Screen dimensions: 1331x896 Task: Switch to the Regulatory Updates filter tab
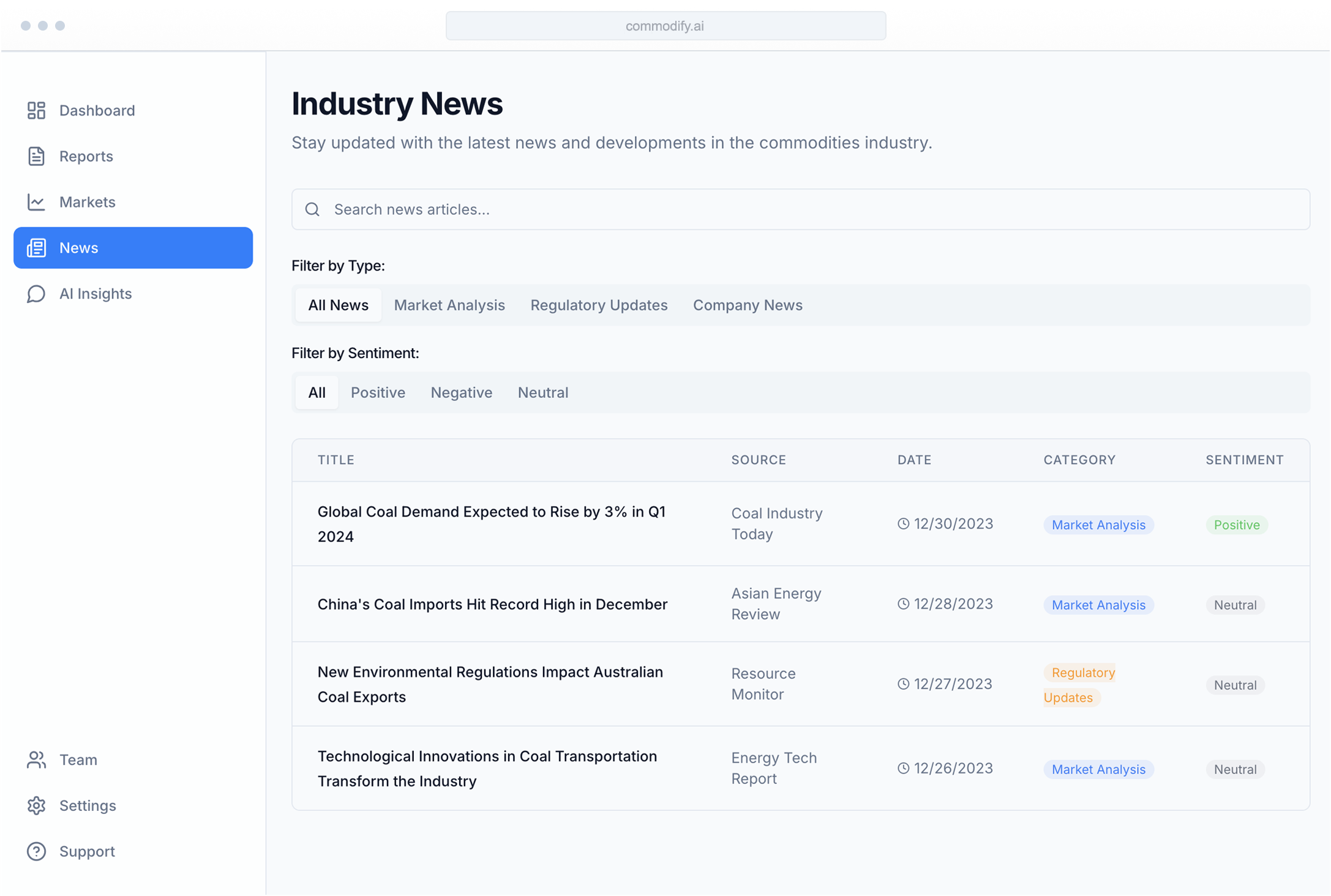coord(598,305)
